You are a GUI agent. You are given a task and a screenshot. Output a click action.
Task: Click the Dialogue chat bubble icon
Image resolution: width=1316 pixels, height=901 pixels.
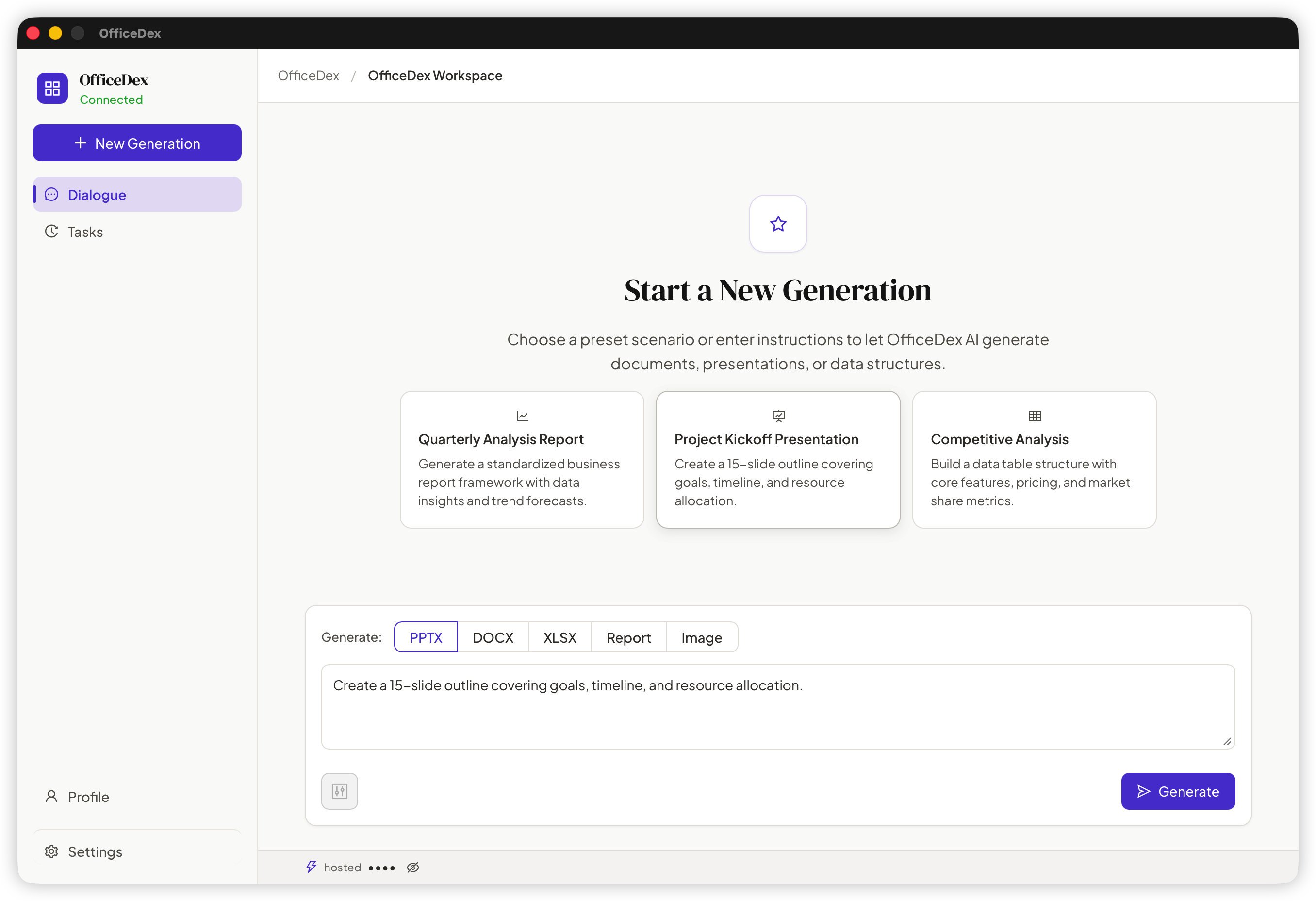(x=51, y=194)
